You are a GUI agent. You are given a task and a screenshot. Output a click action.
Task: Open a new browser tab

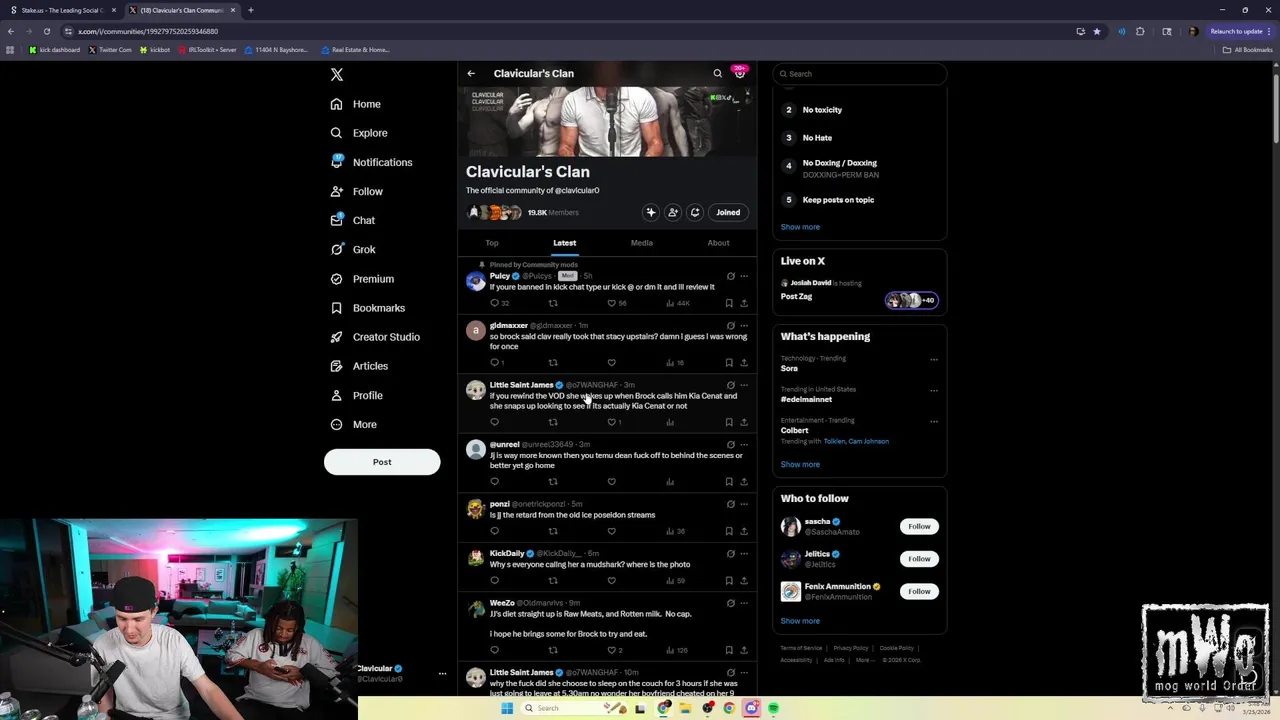click(251, 10)
